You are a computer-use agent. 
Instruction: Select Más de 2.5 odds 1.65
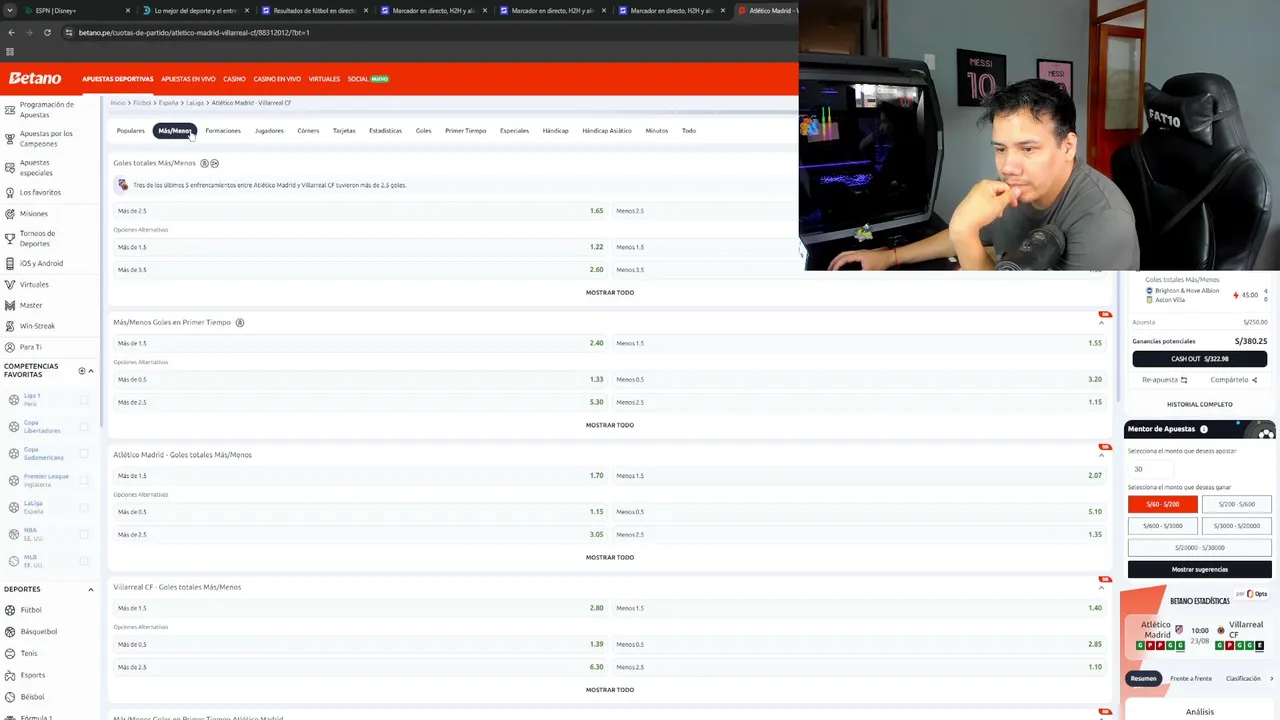pyautogui.click(x=360, y=211)
